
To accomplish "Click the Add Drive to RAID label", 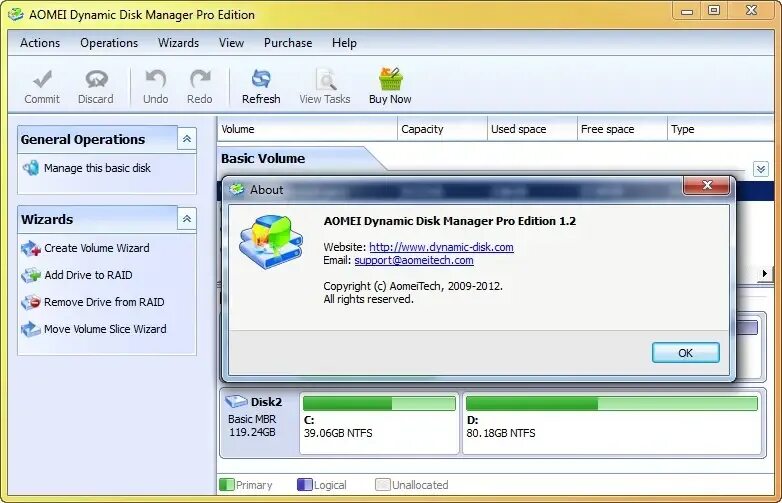I will point(88,275).
